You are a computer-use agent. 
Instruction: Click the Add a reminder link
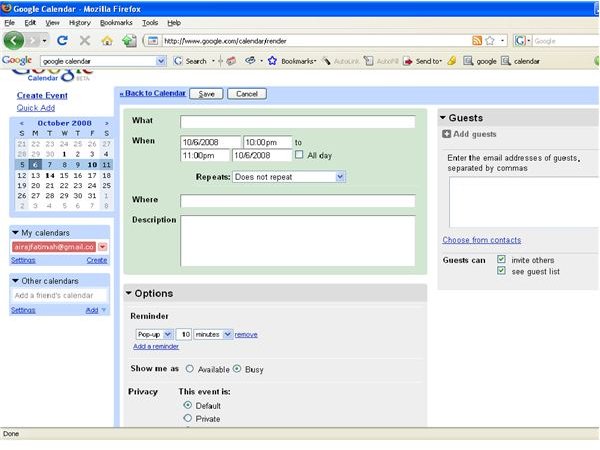(x=156, y=346)
